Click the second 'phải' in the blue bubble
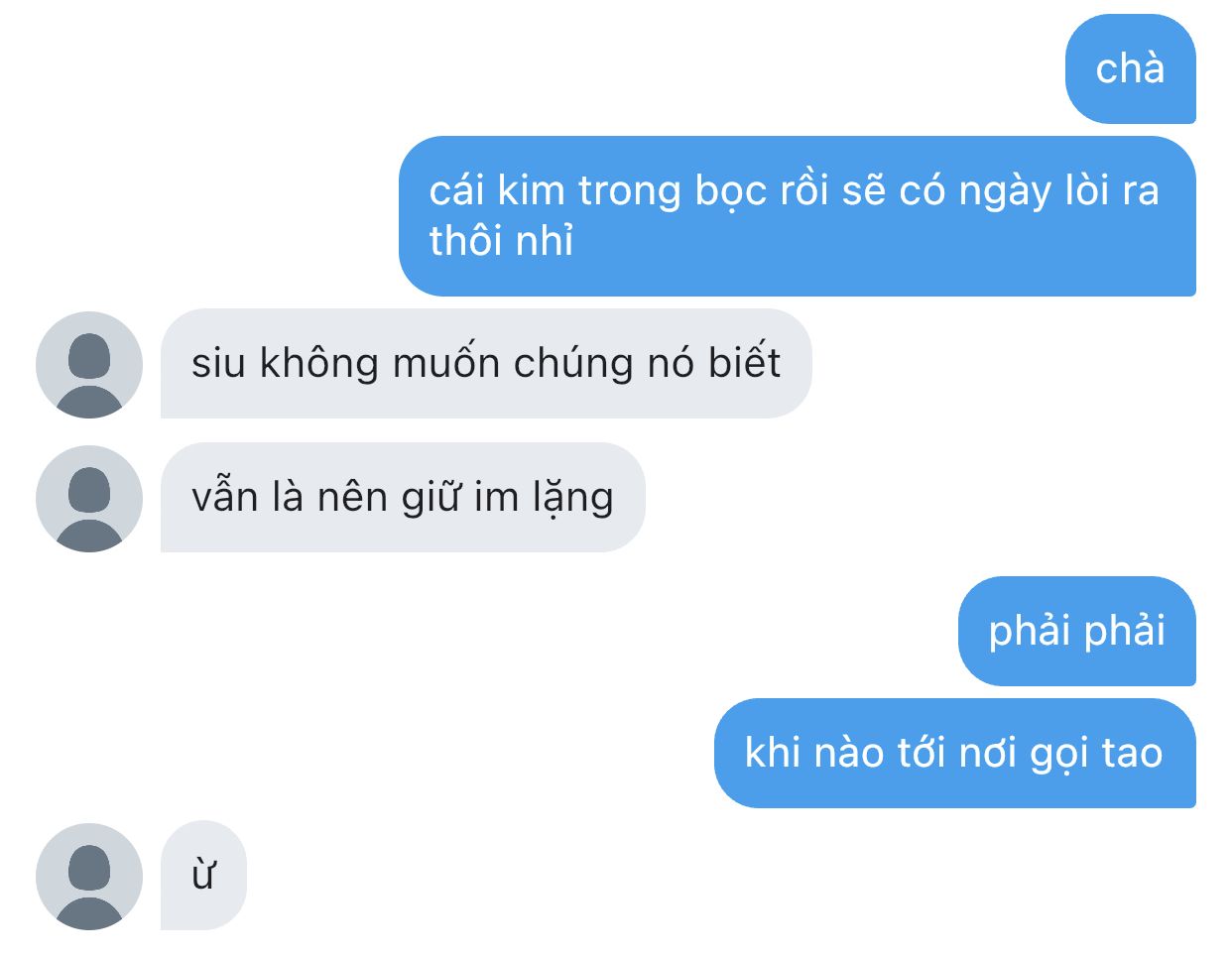 1124,632
